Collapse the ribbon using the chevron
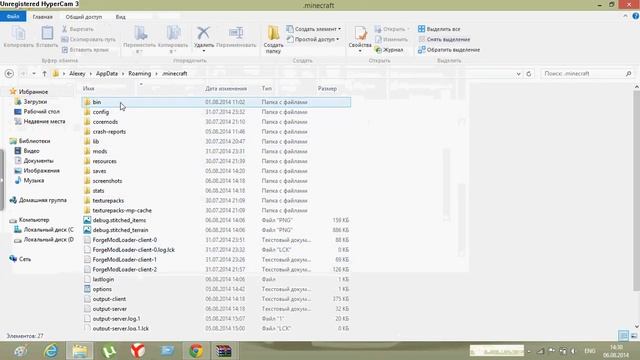 (625, 16)
